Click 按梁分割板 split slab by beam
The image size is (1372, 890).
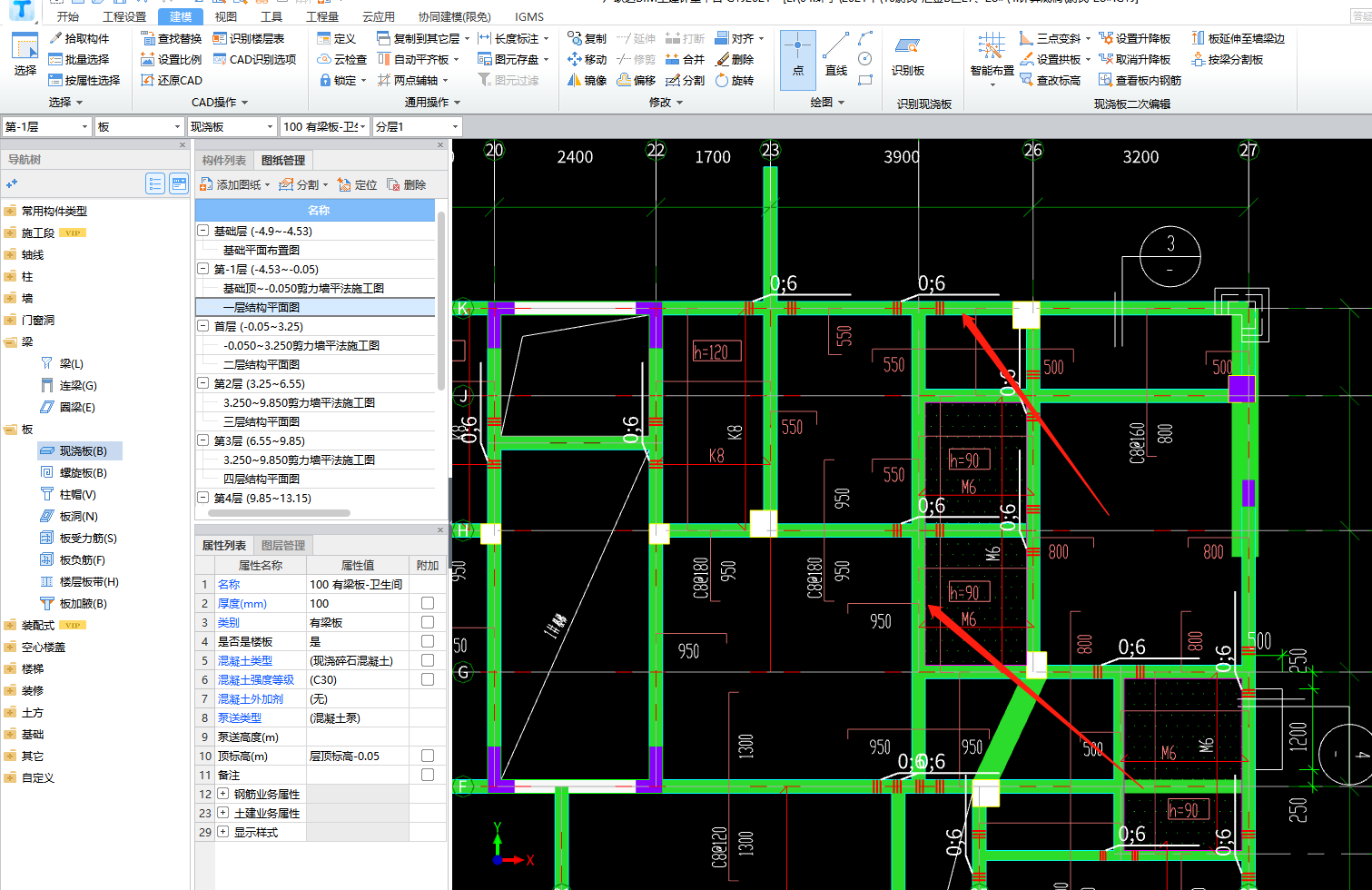point(1228,59)
